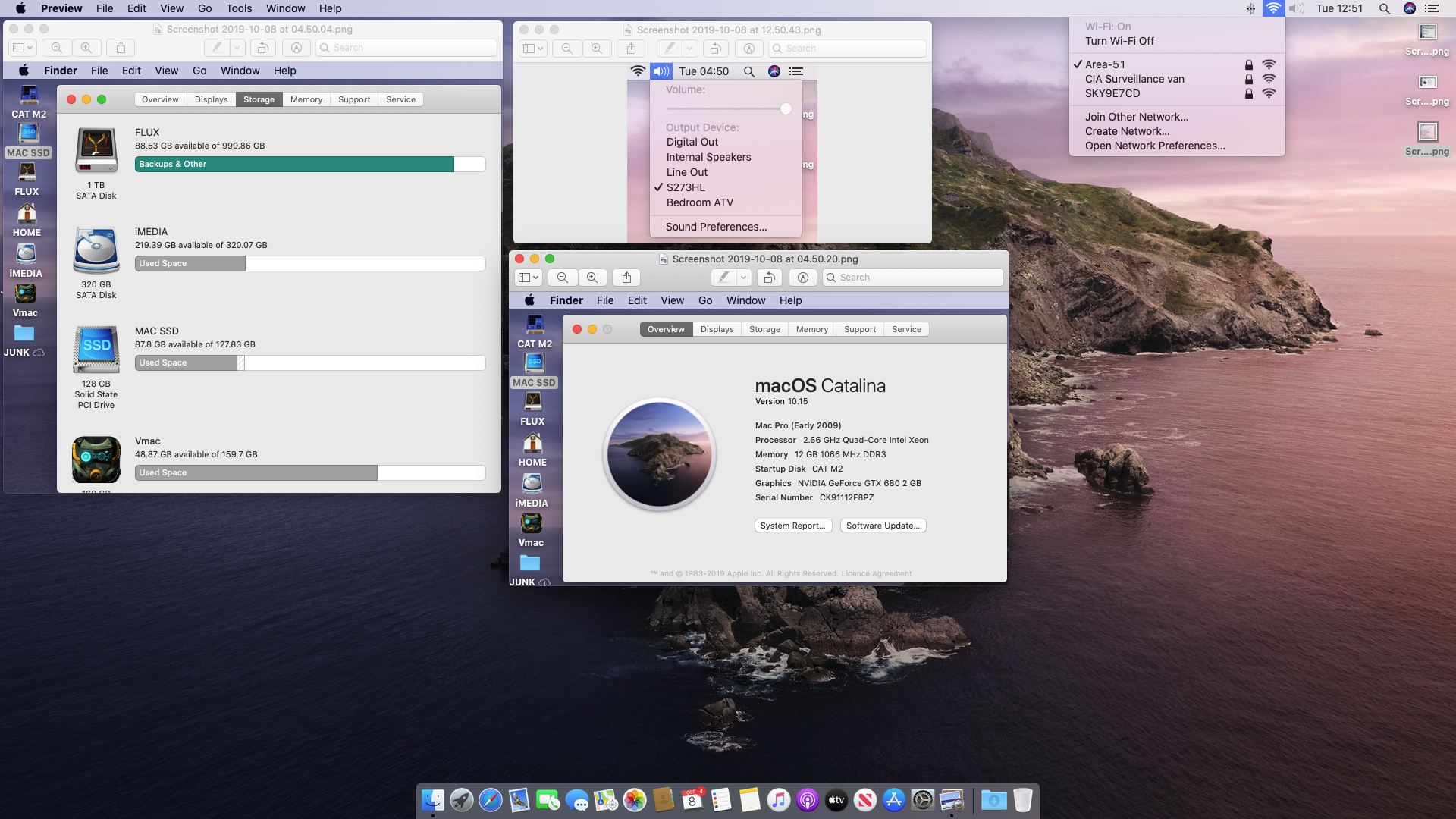Image resolution: width=1456 pixels, height=819 pixels.
Task: Click rotate icon in 04.50.20.png window toolbar
Action: tap(769, 278)
